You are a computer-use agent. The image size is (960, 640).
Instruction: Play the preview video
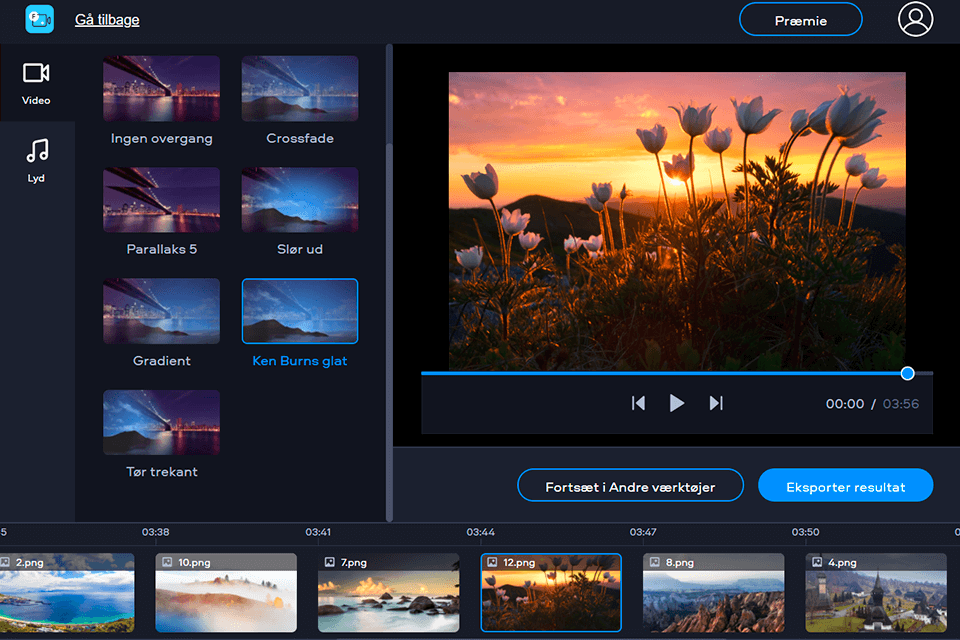pyautogui.click(x=677, y=403)
